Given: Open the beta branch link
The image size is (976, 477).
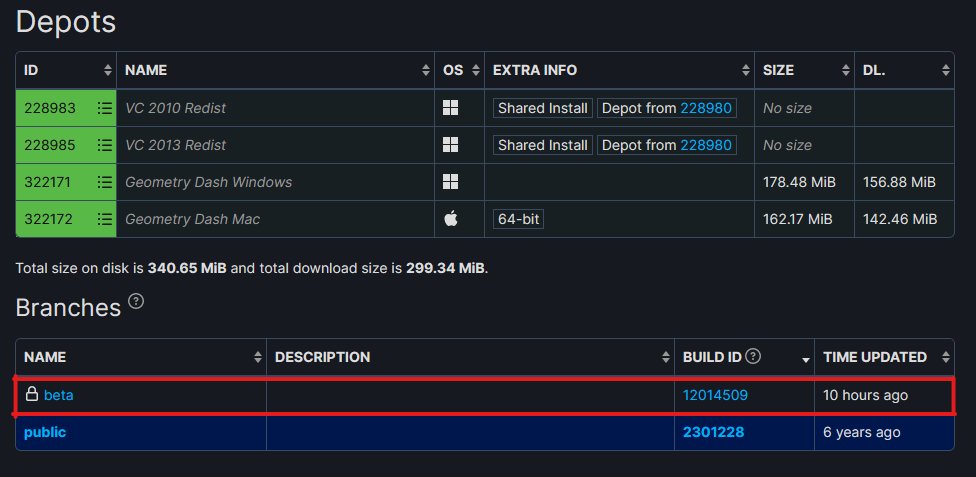Looking at the screenshot, I should [x=59, y=395].
